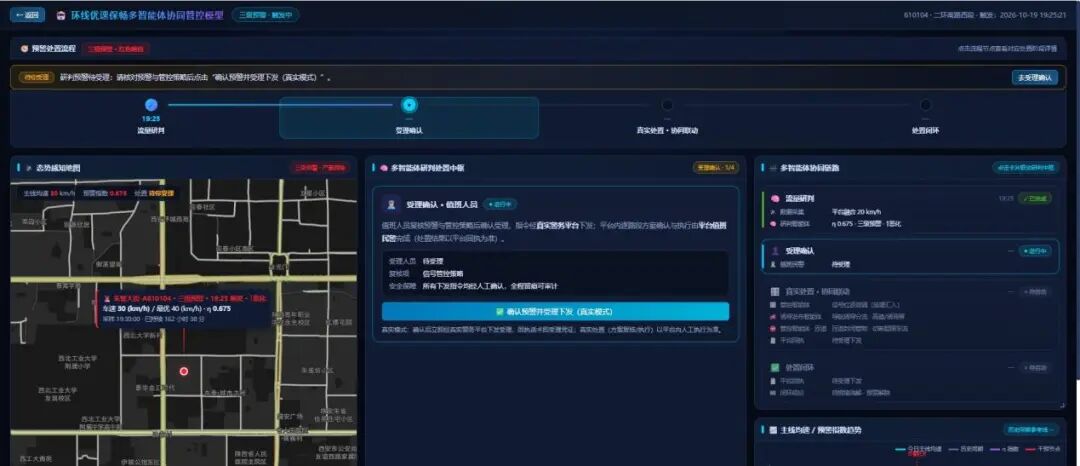The height and width of the screenshot is (466, 1080).
Task: Click the person icon of 受理确认 card
Action: (775, 251)
